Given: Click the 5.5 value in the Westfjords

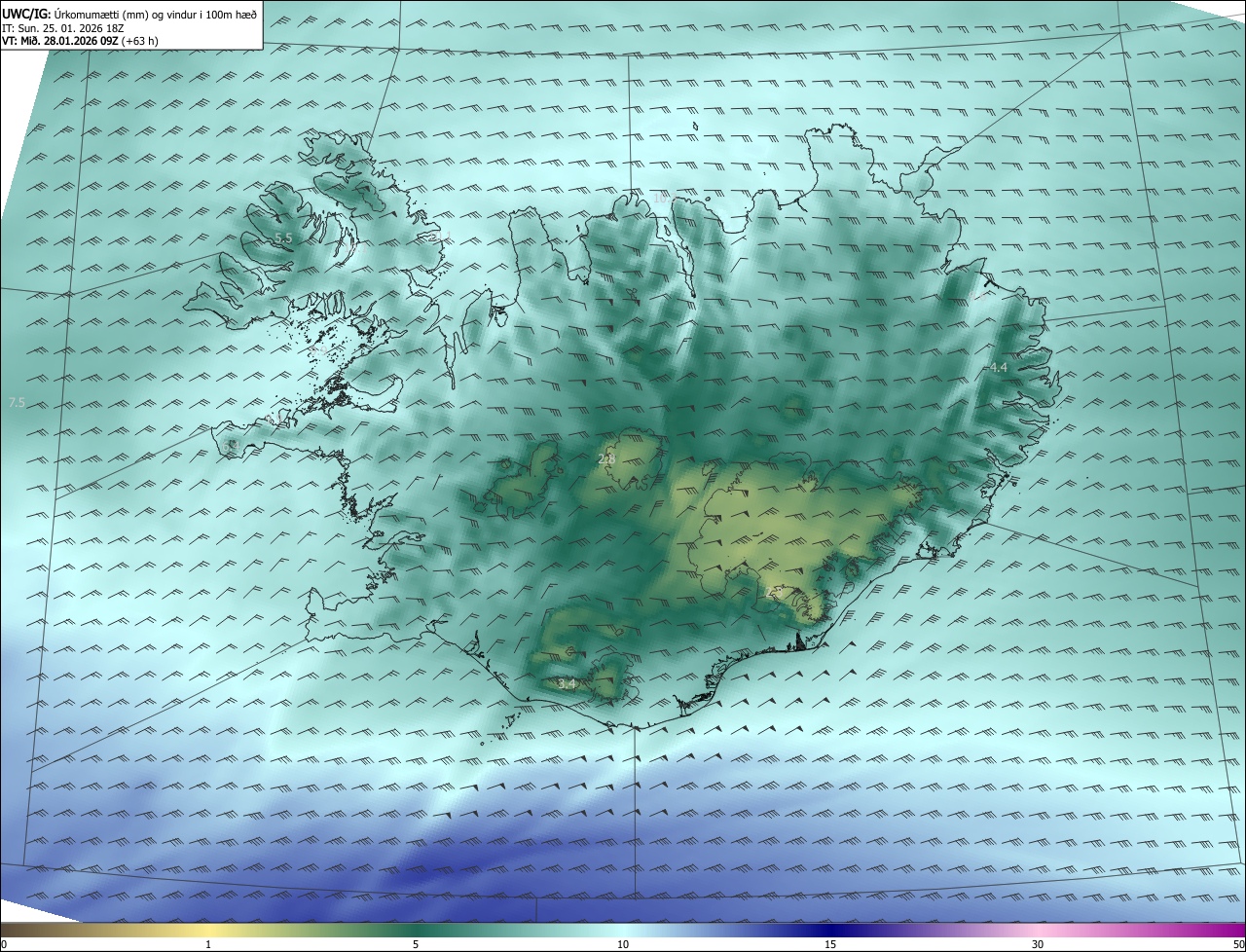Looking at the screenshot, I should [283, 238].
